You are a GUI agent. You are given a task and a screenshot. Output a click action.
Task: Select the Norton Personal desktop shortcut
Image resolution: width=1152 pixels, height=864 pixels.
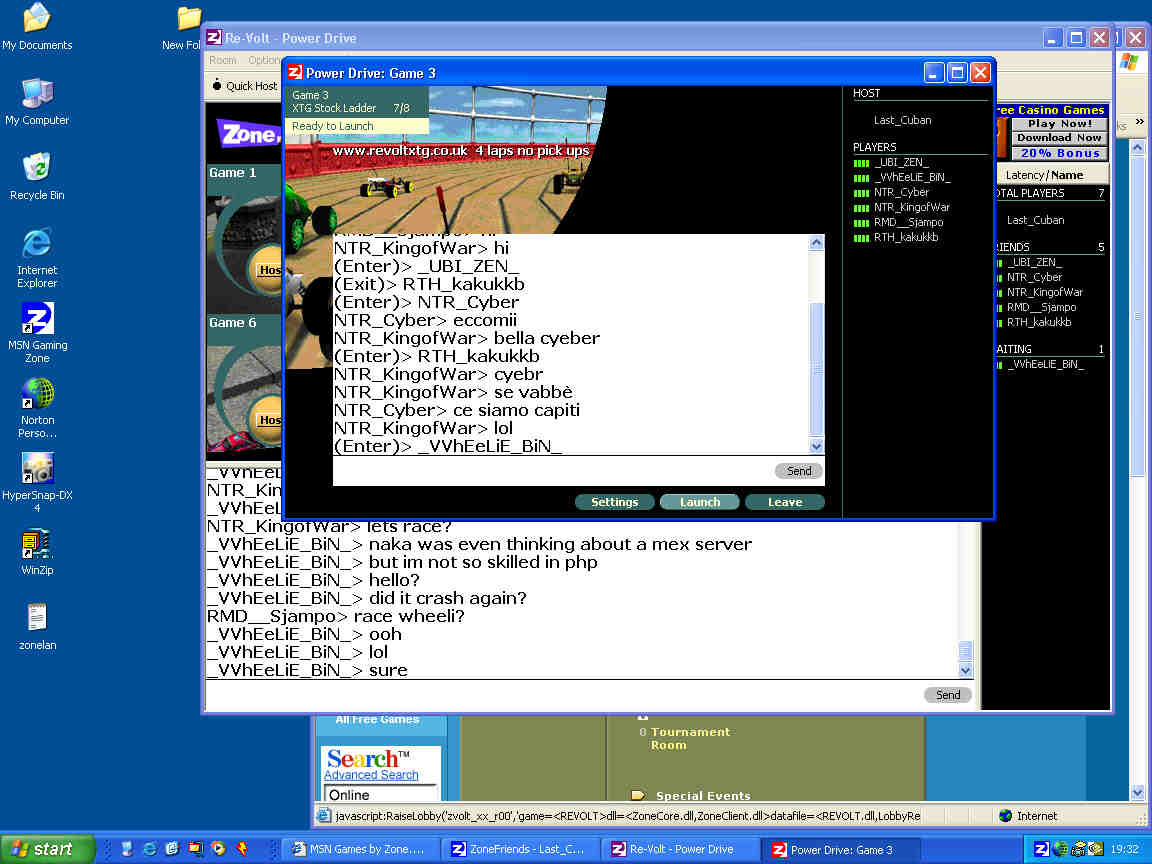coord(37,408)
